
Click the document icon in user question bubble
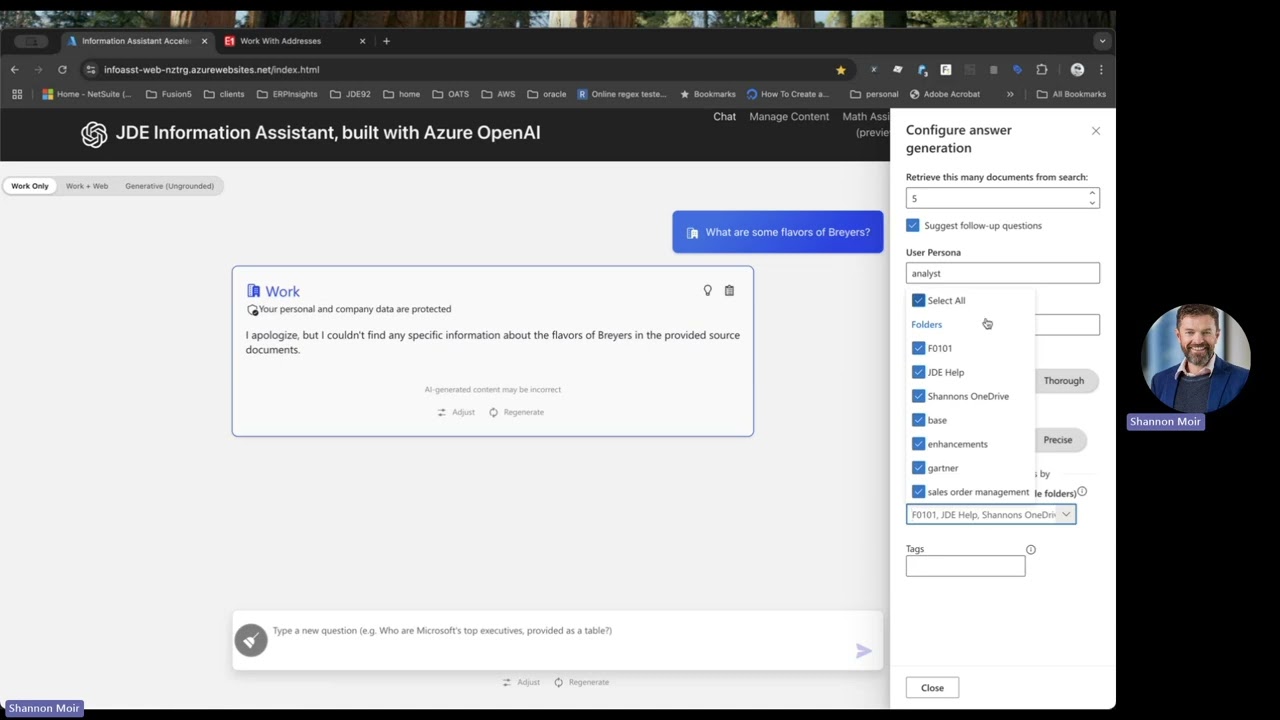(692, 232)
